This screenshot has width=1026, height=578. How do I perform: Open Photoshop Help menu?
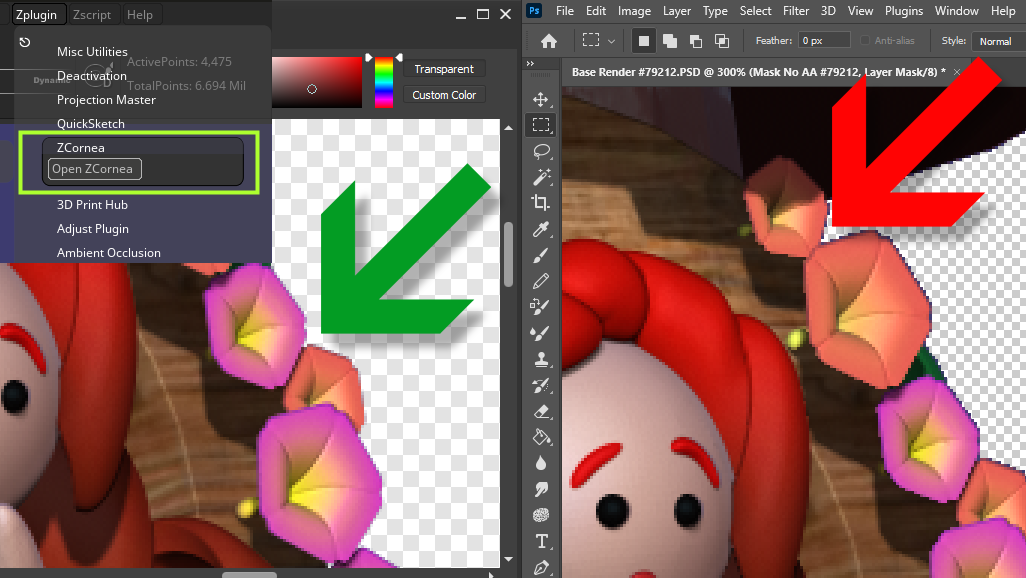pos(1003,11)
